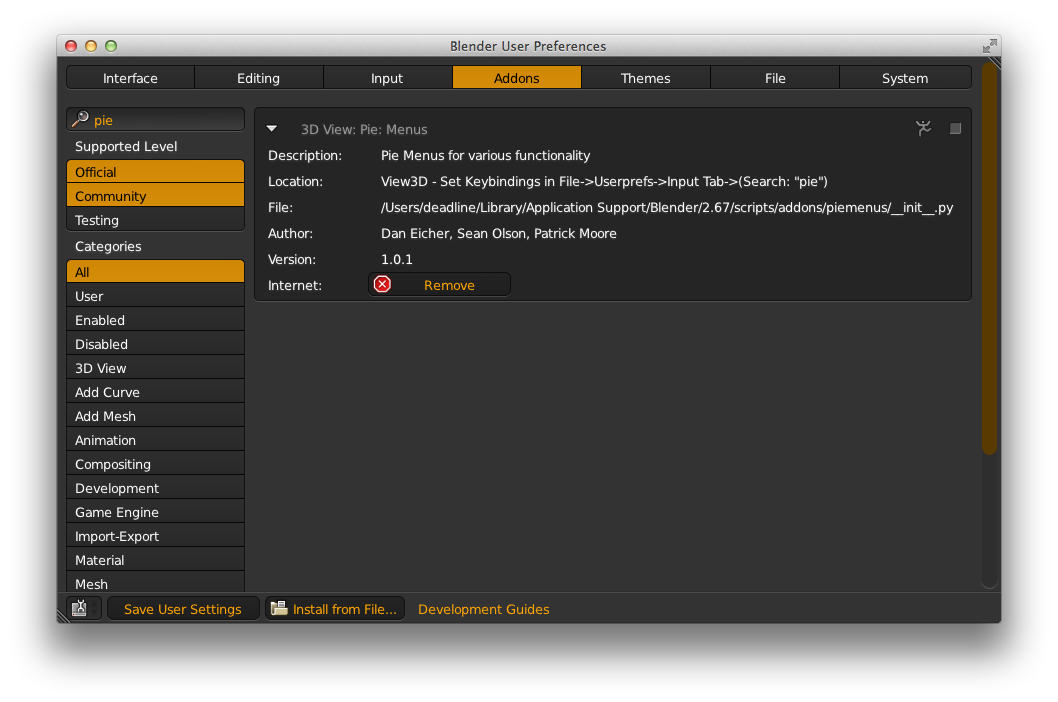The image size is (1058, 702).
Task: Go to the File tab
Action: click(775, 78)
